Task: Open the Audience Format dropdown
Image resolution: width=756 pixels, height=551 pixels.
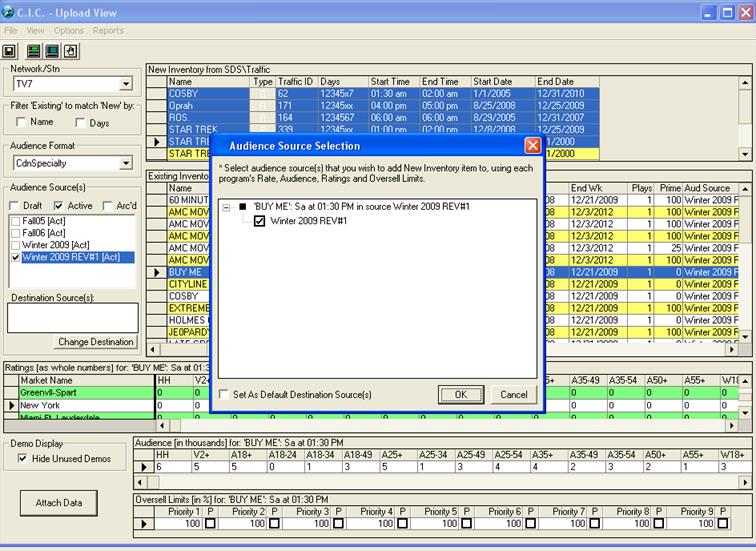Action: click(125, 163)
